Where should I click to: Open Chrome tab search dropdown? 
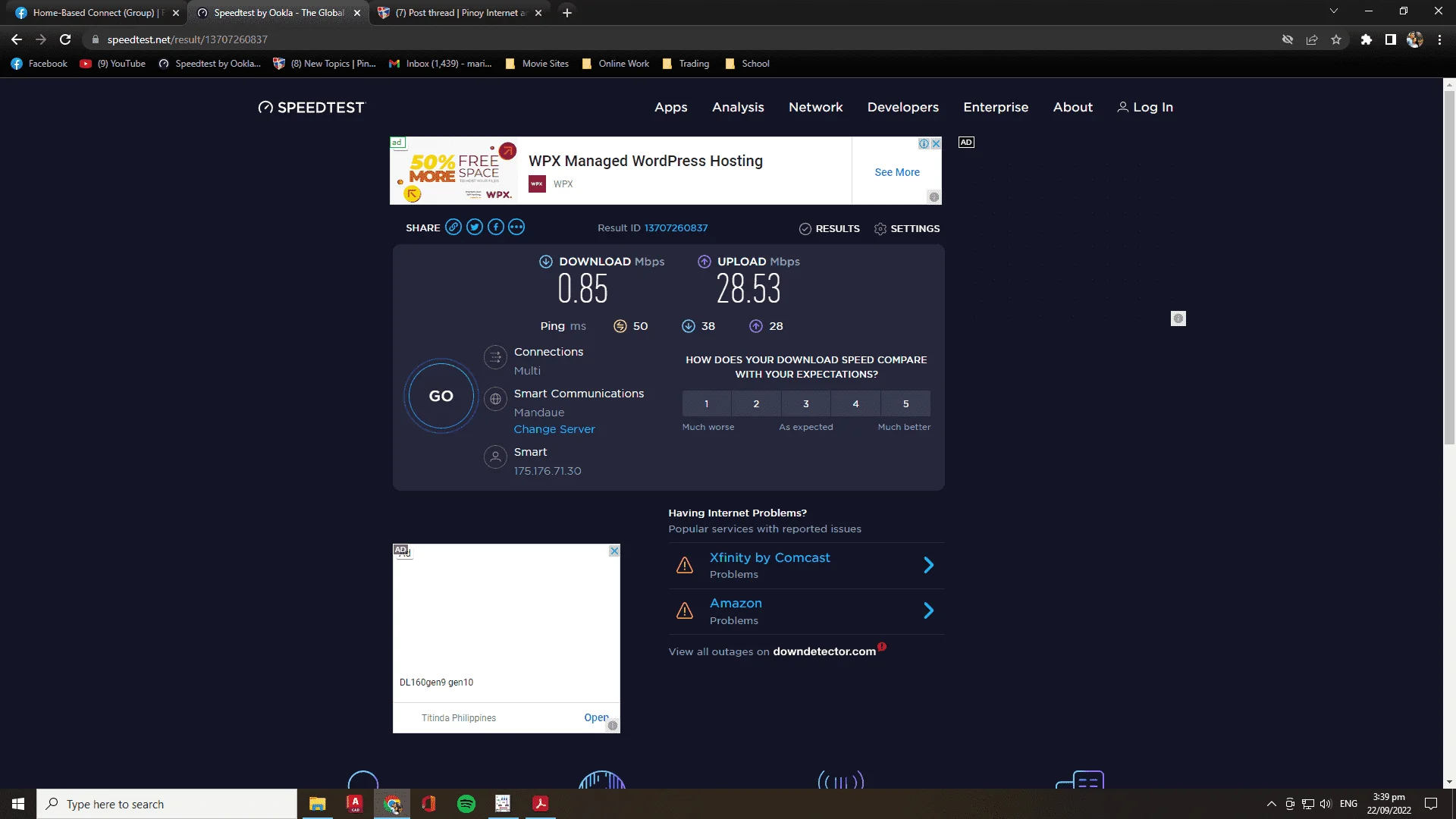pos(1333,11)
